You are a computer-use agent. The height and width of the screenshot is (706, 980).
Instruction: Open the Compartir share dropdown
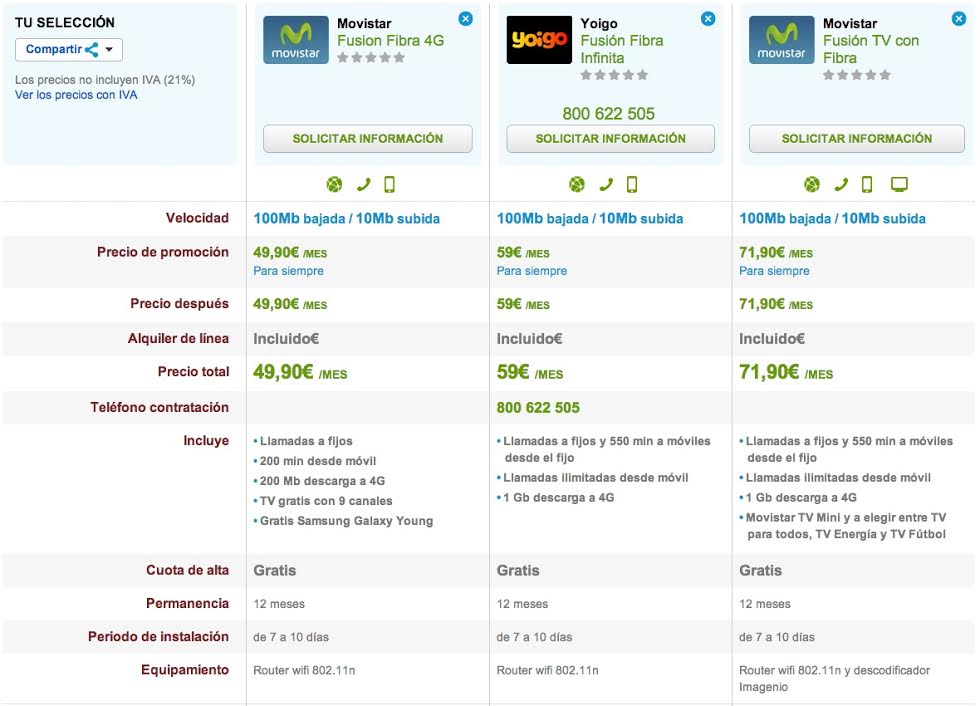tap(69, 49)
